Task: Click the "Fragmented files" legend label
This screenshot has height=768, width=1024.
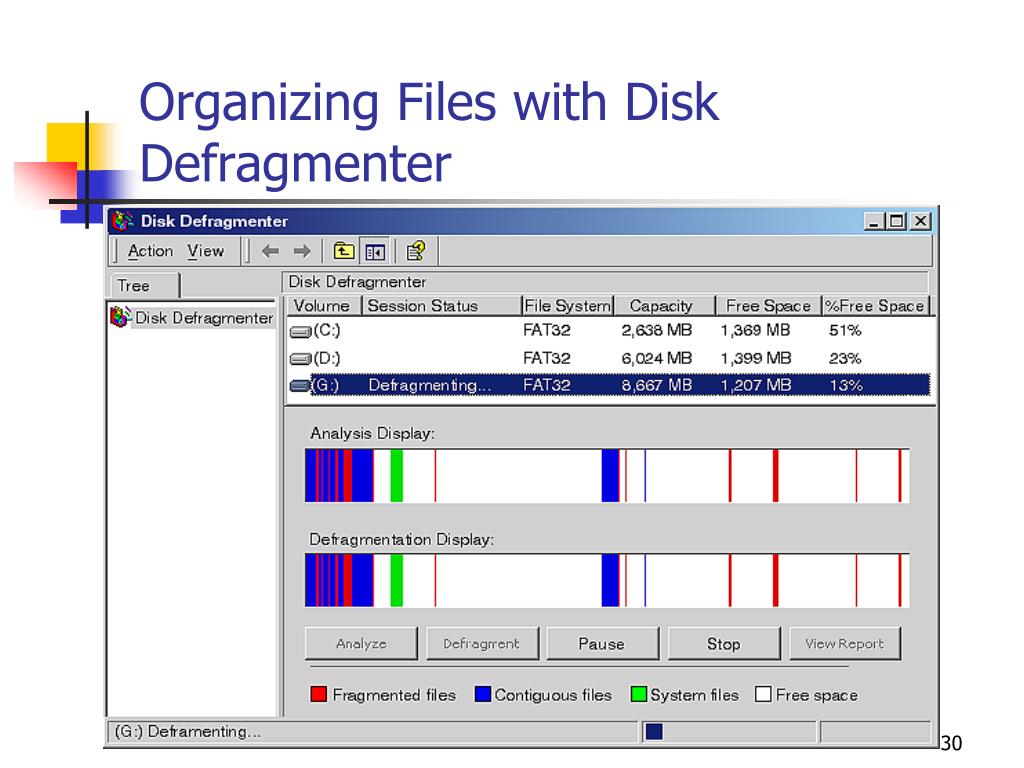Action: (394, 695)
